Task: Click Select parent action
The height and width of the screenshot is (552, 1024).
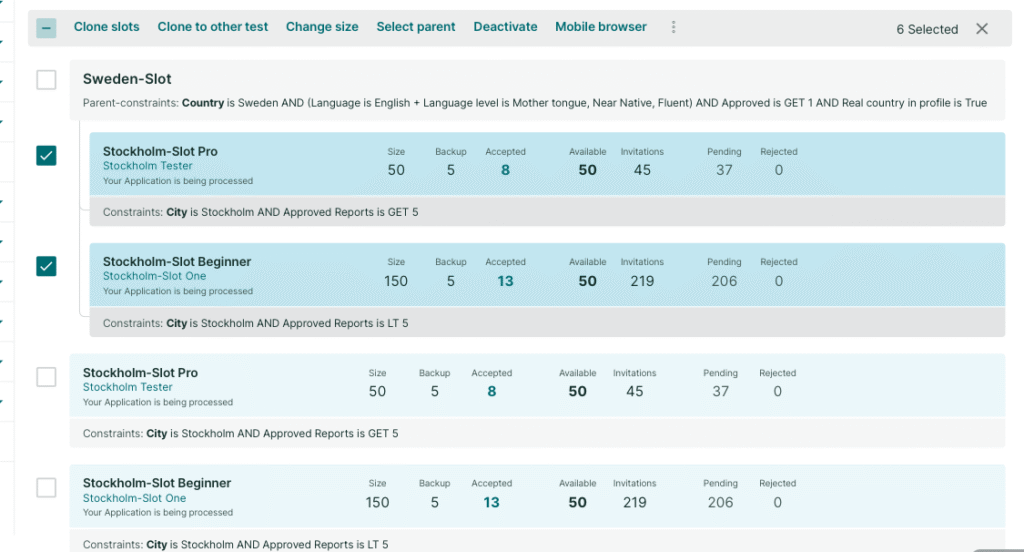Action: pyautogui.click(x=416, y=27)
